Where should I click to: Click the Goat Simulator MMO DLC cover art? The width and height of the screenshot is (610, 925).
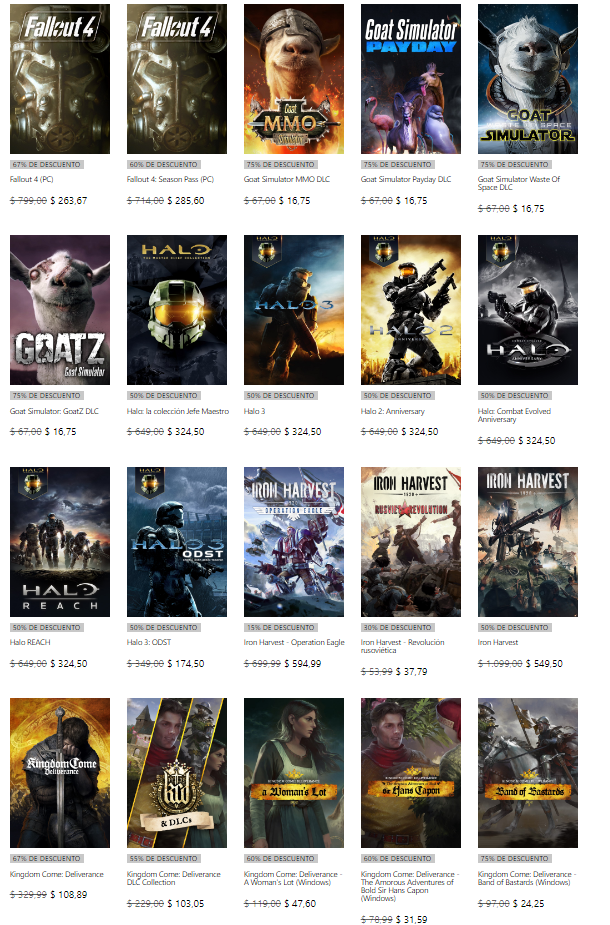coord(293,79)
